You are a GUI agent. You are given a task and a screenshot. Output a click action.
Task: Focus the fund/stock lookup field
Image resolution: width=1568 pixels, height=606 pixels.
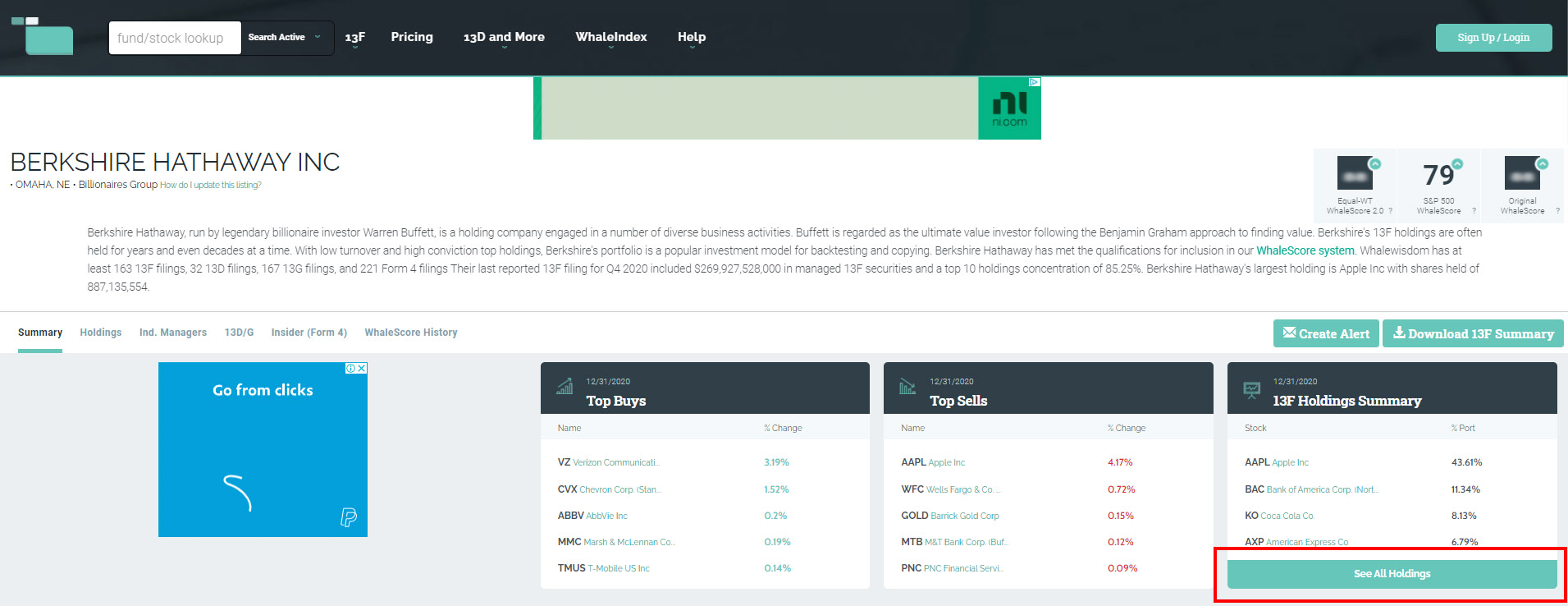[175, 38]
